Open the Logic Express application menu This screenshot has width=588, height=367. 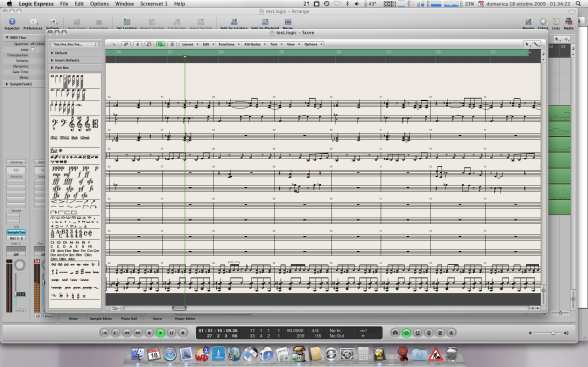[36, 4]
